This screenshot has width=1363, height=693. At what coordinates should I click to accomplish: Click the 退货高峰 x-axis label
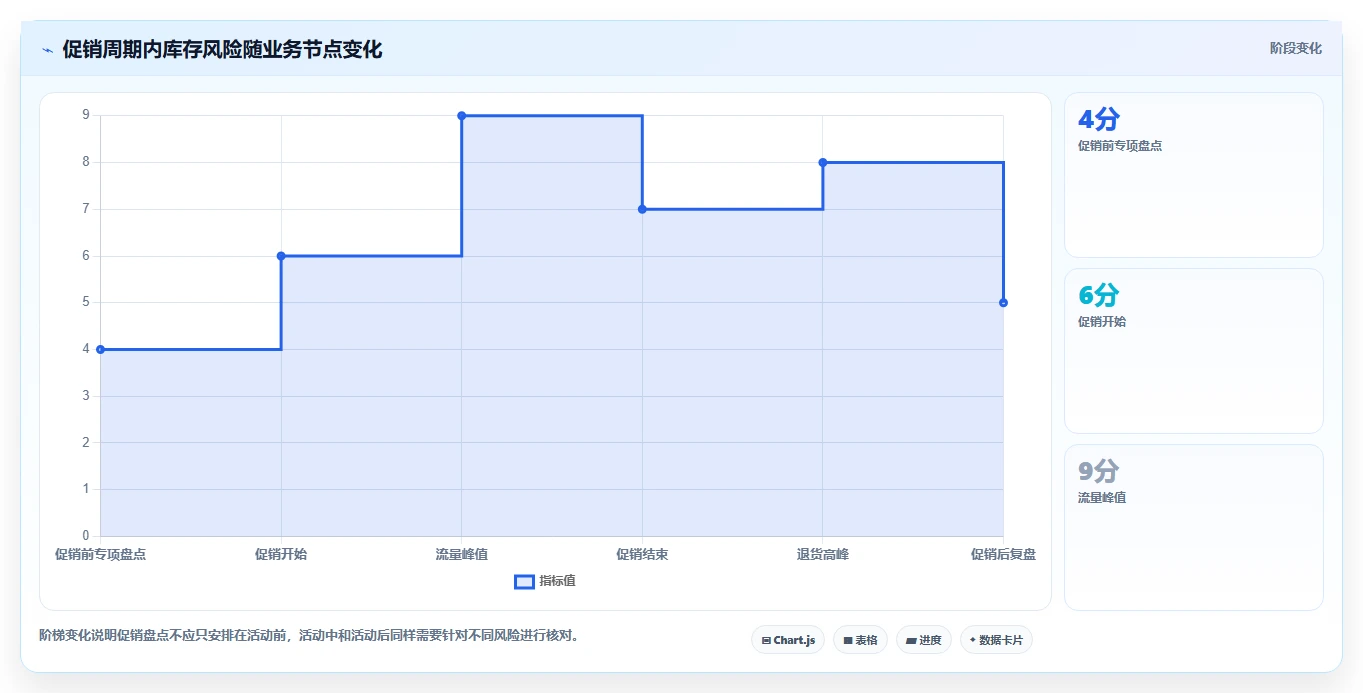point(823,554)
